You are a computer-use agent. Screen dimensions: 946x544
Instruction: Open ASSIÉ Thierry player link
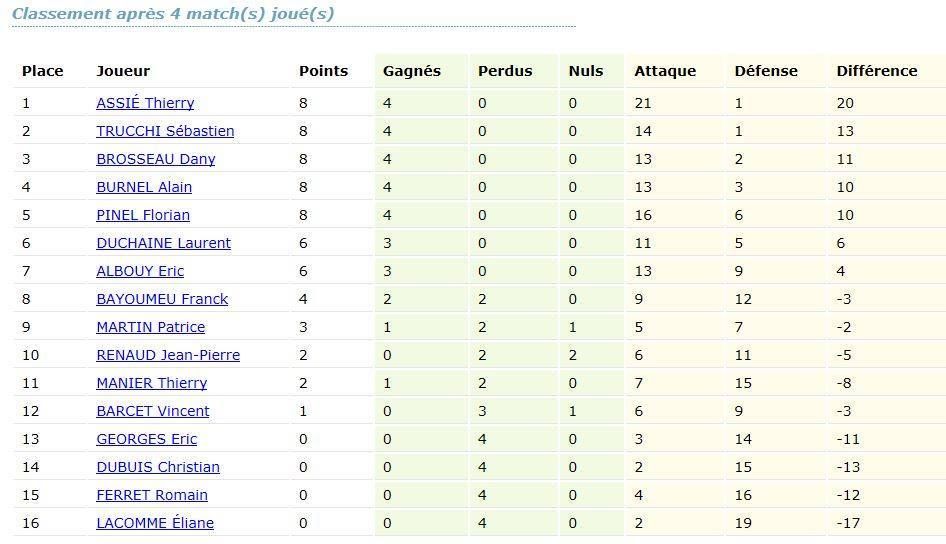point(145,103)
